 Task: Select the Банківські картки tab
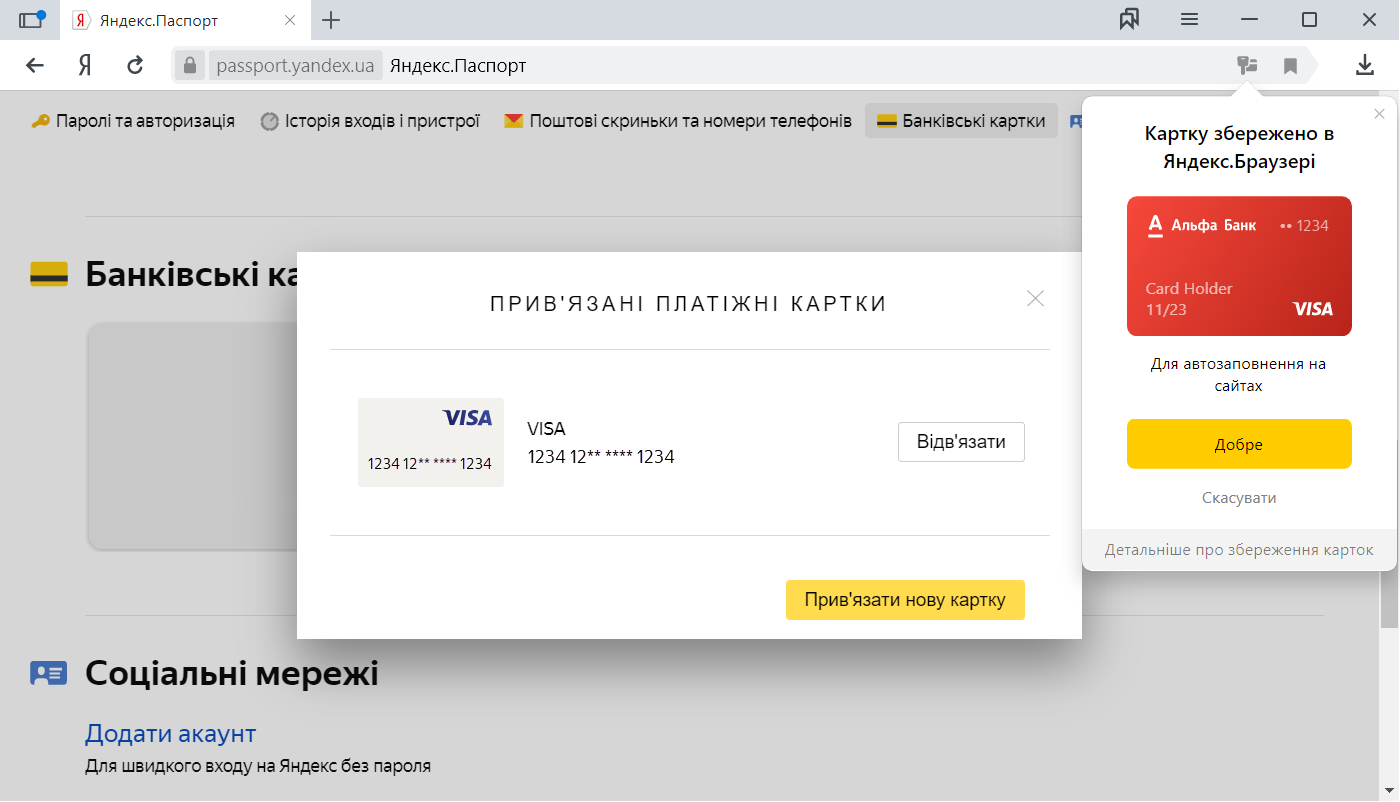tap(961, 121)
